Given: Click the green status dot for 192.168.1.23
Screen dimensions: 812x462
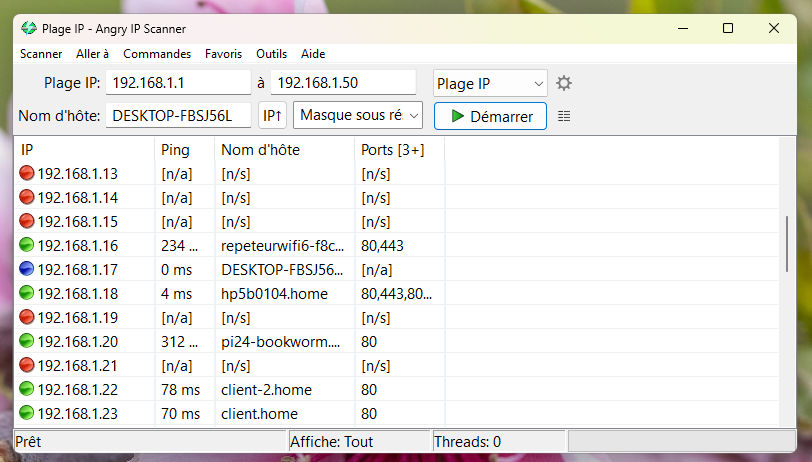Looking at the screenshot, I should pos(26,413).
